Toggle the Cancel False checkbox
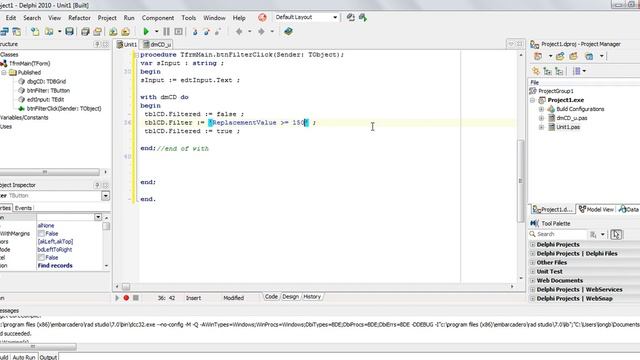 [x=41, y=258]
